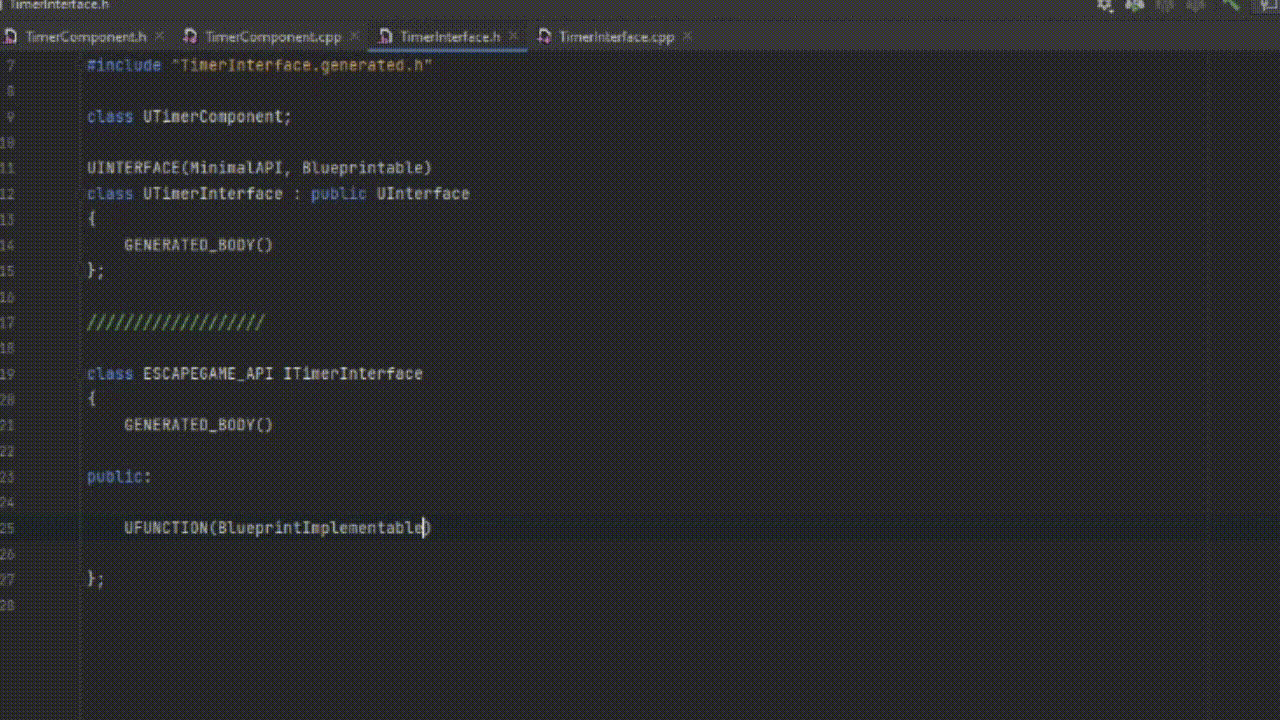
Task: Switch to the TimerComponent.cpp tab
Action: (x=270, y=36)
